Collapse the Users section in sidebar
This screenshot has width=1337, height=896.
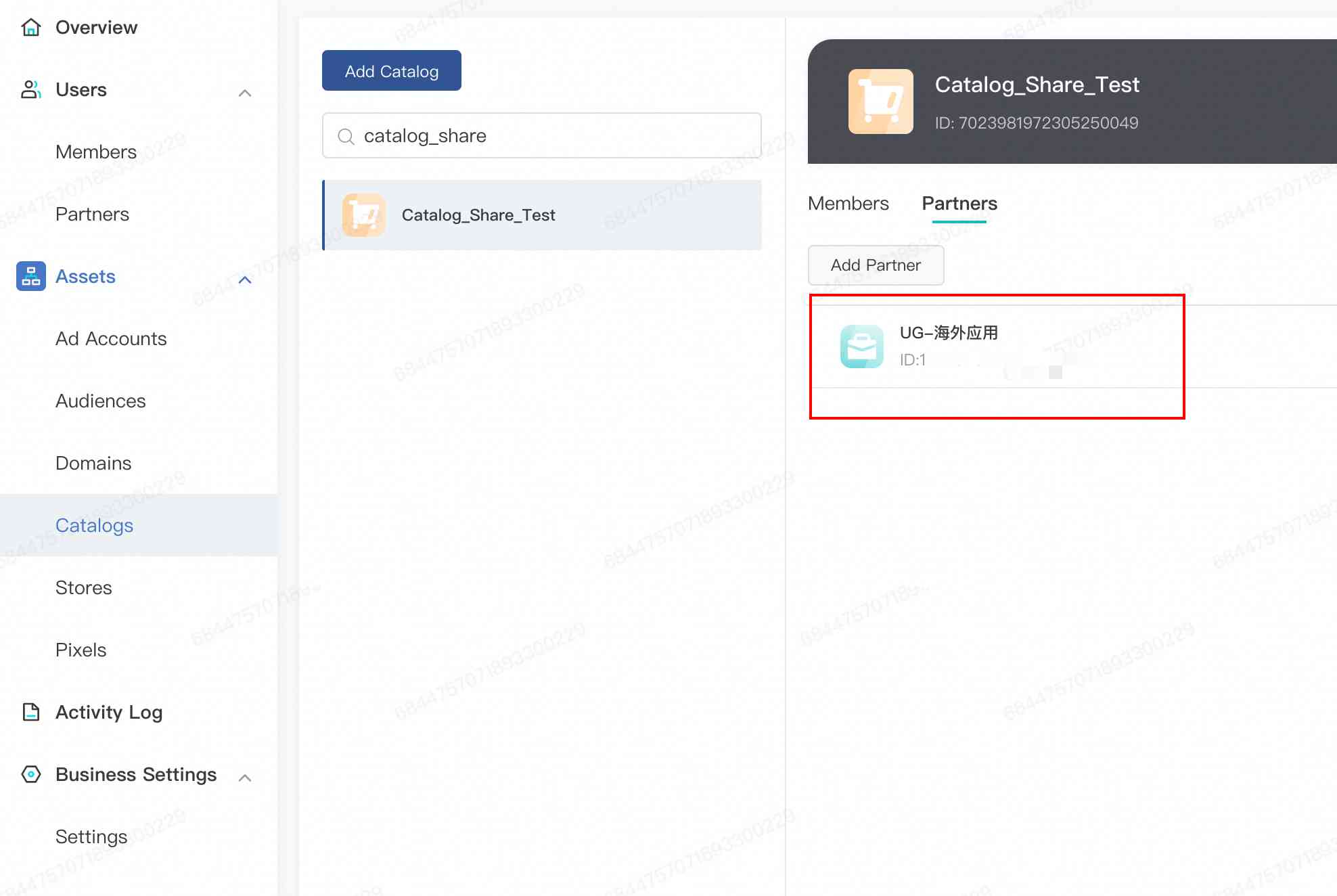point(244,93)
